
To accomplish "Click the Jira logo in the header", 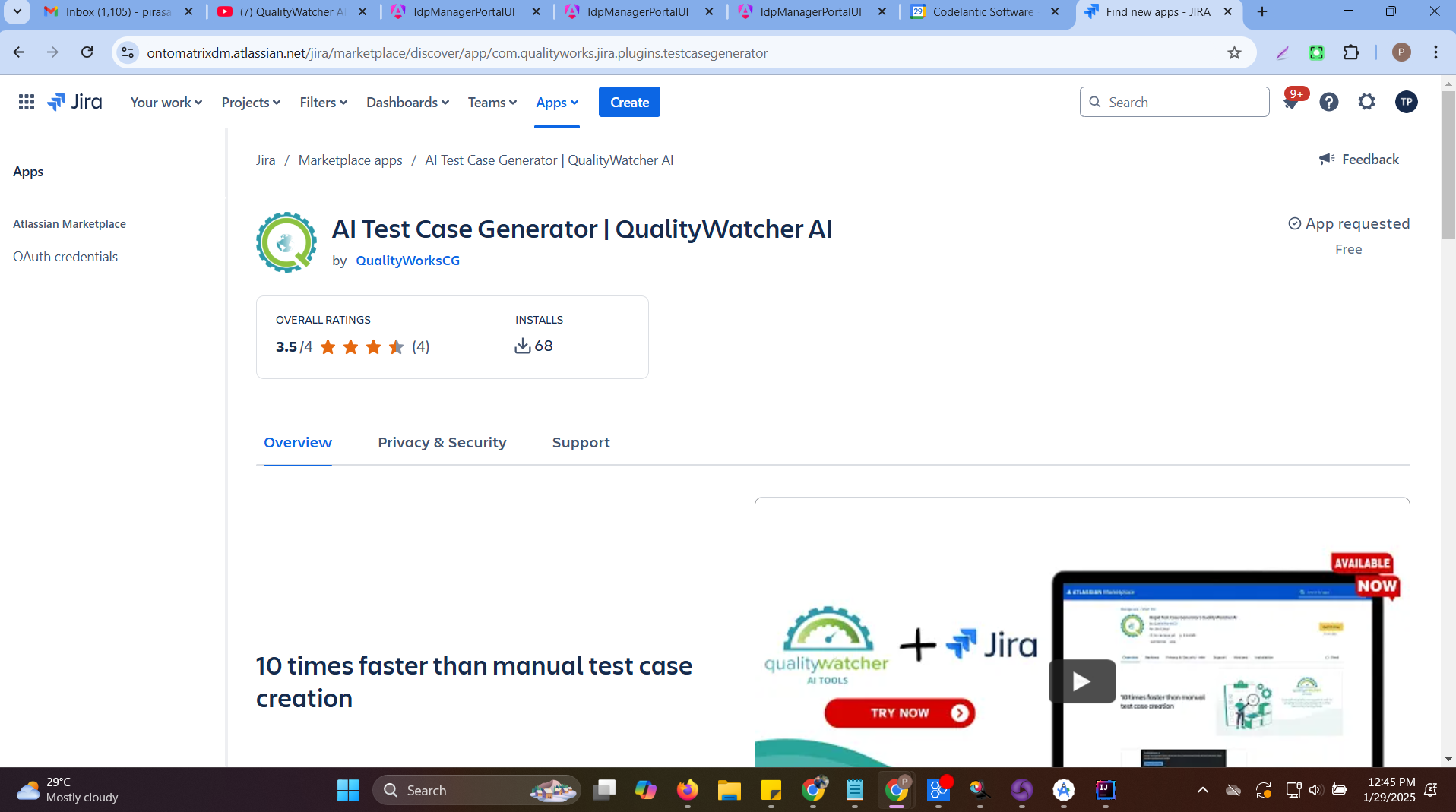I will (74, 102).
